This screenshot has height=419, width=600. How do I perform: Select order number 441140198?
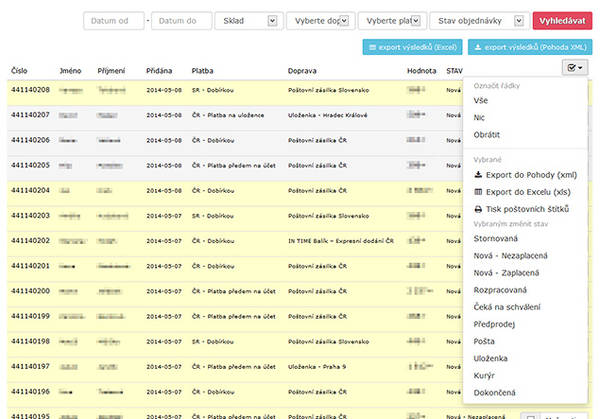point(30,341)
